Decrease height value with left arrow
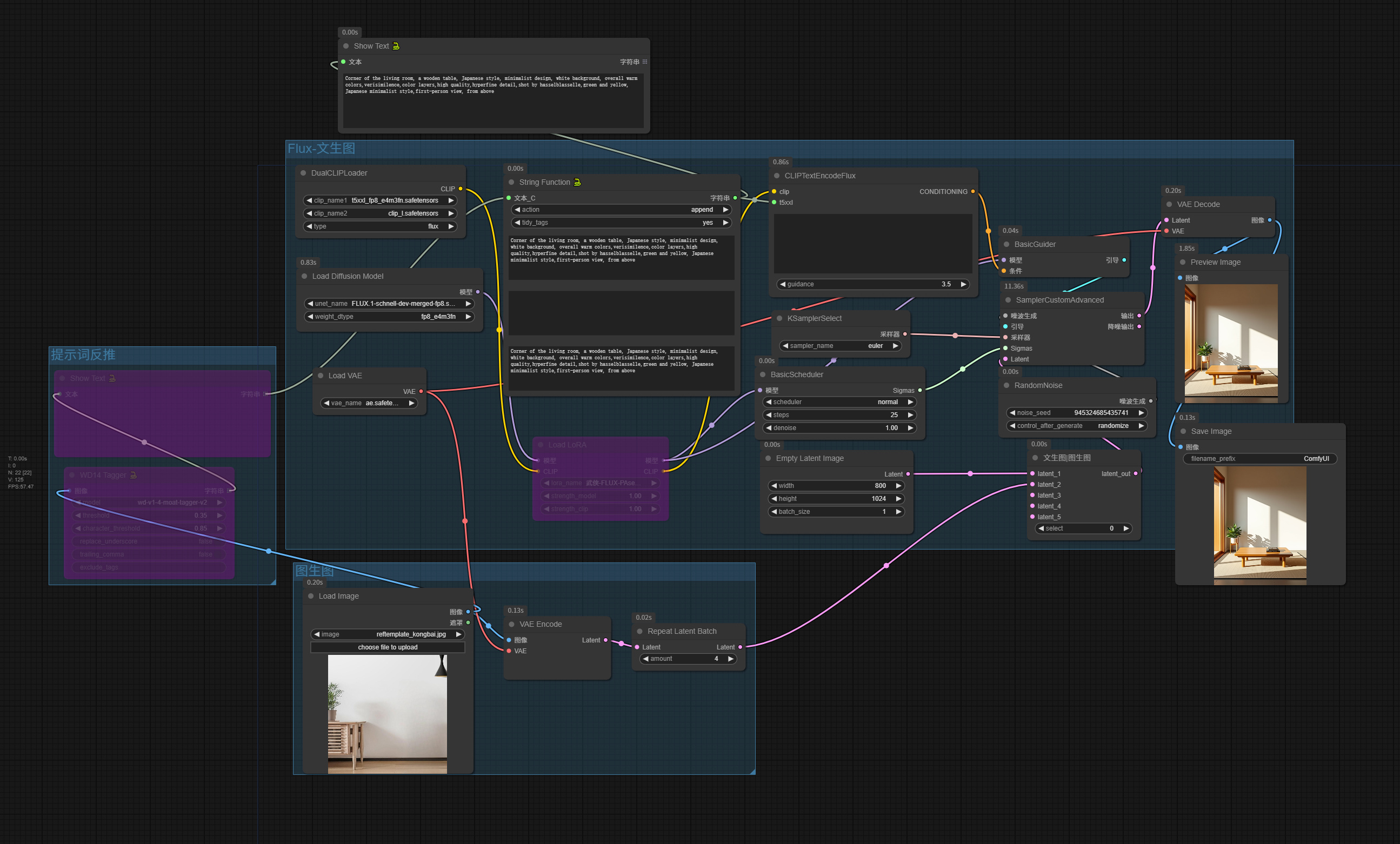1400x844 pixels. pyautogui.click(x=774, y=499)
